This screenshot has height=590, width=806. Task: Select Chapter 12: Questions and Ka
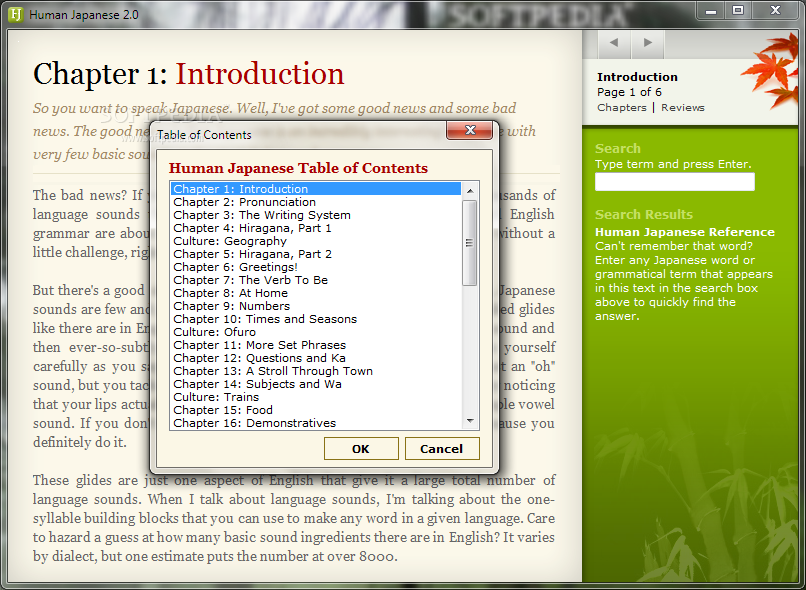pos(316,358)
